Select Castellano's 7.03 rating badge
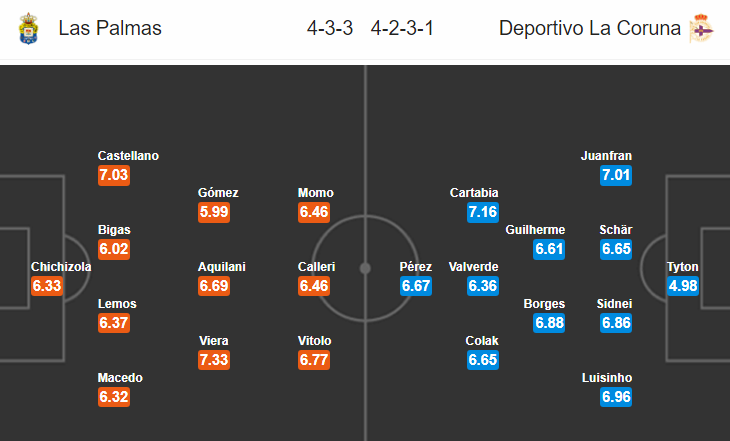This screenshot has width=730, height=441. pos(114,175)
